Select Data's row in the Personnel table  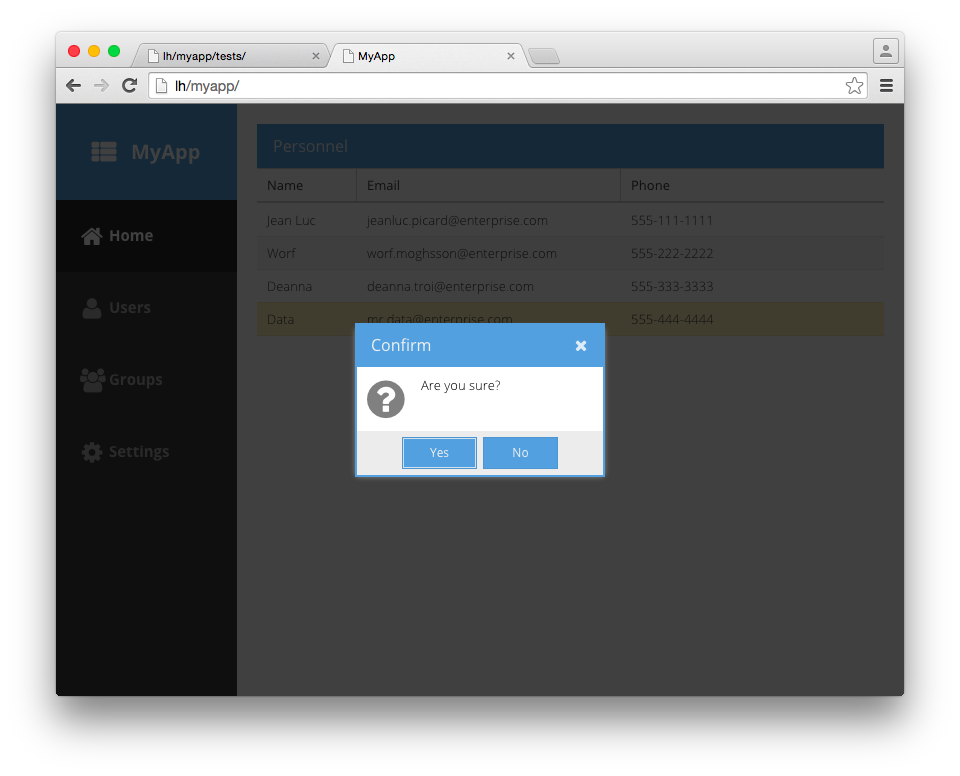[x=750, y=319]
